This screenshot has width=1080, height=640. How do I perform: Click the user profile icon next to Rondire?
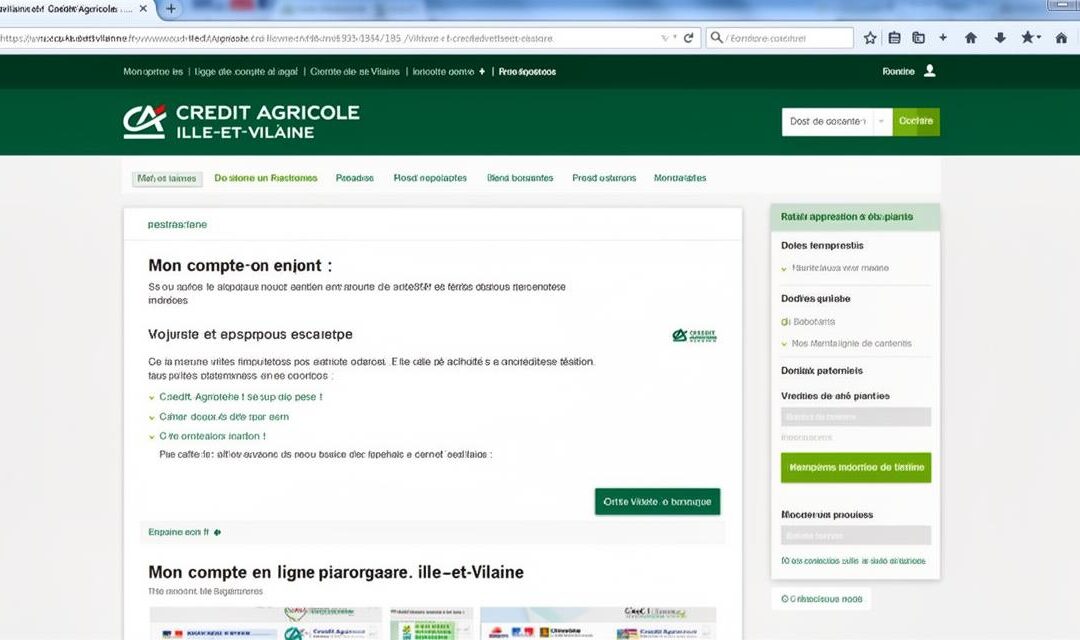(929, 71)
